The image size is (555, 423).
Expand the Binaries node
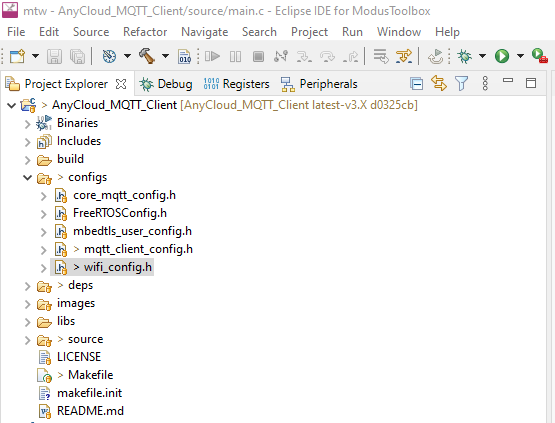28,124
